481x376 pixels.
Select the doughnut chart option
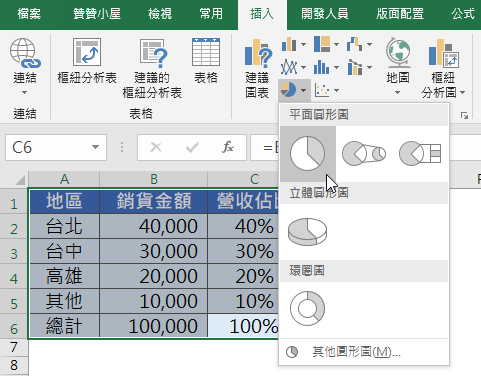307,309
